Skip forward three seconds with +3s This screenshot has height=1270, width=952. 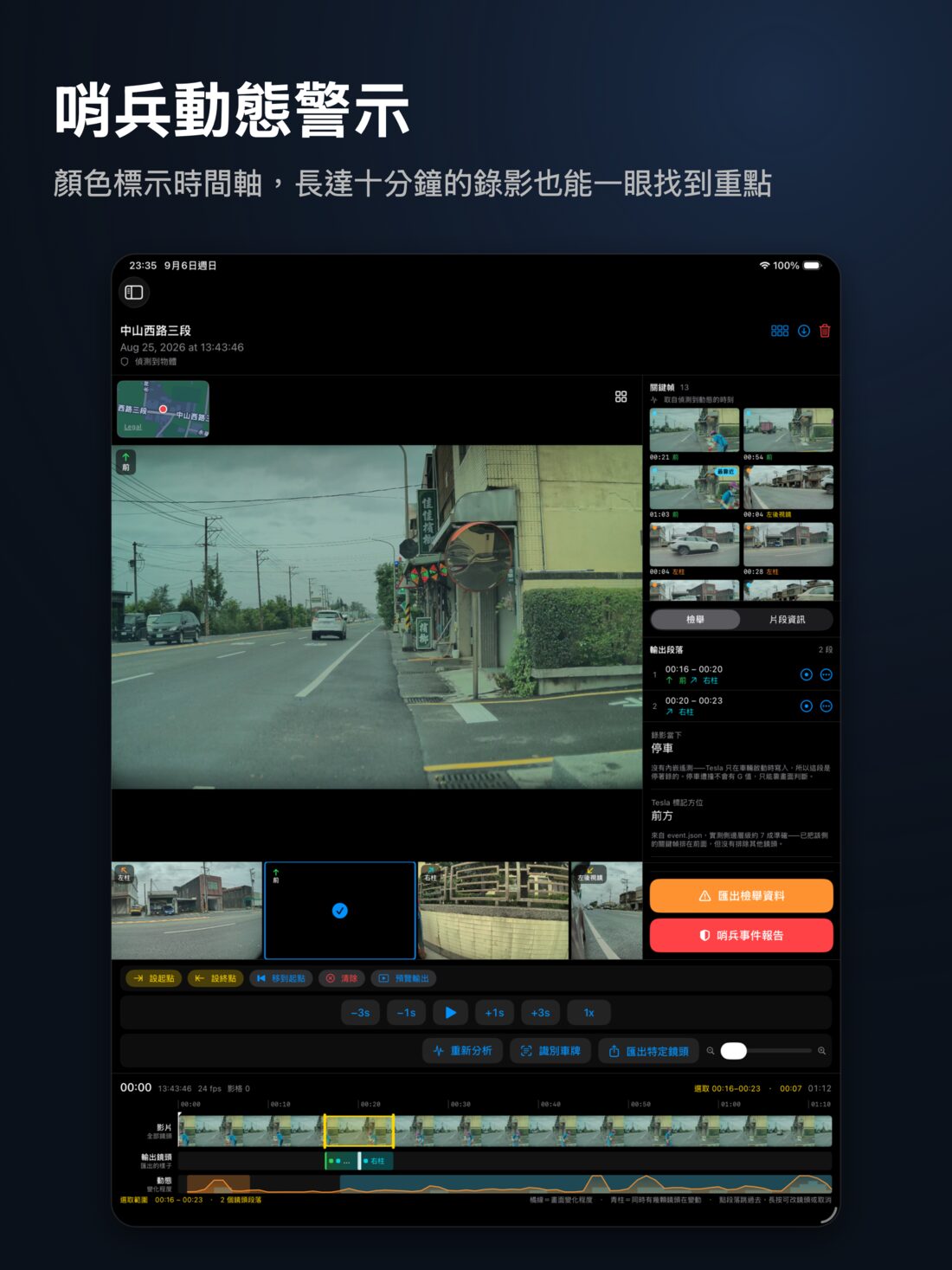(540, 1013)
